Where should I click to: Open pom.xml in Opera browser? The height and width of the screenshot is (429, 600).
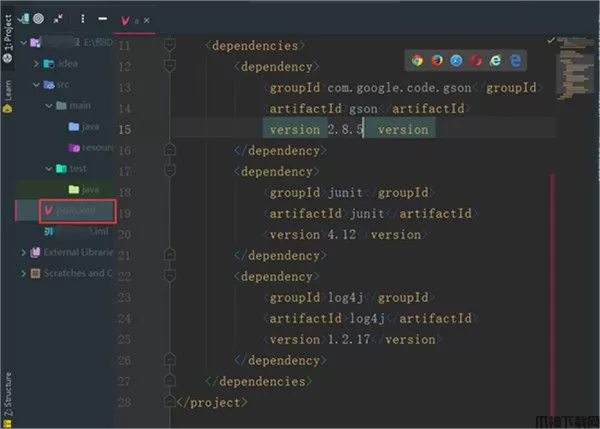tap(477, 60)
